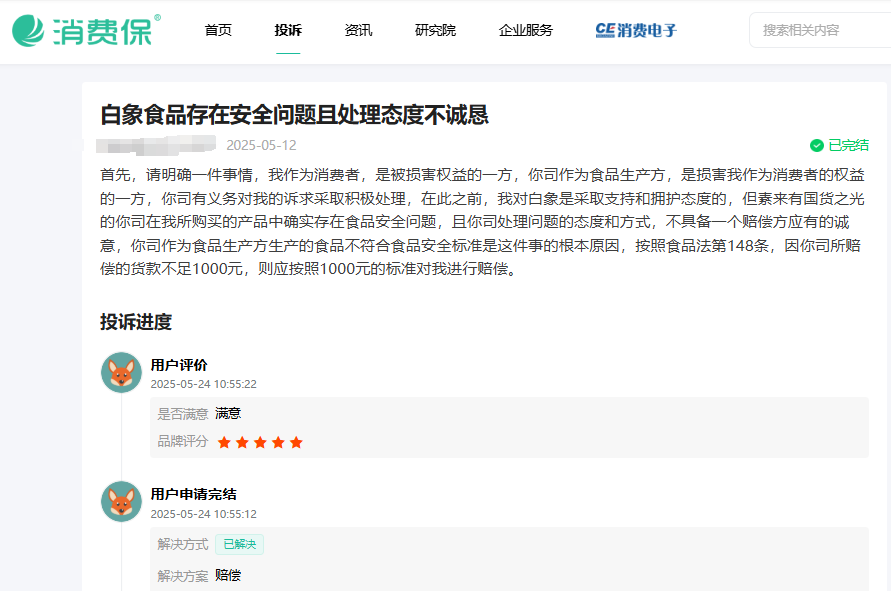Click the 赔偿 solution value
891x591 pixels.
tap(228, 576)
